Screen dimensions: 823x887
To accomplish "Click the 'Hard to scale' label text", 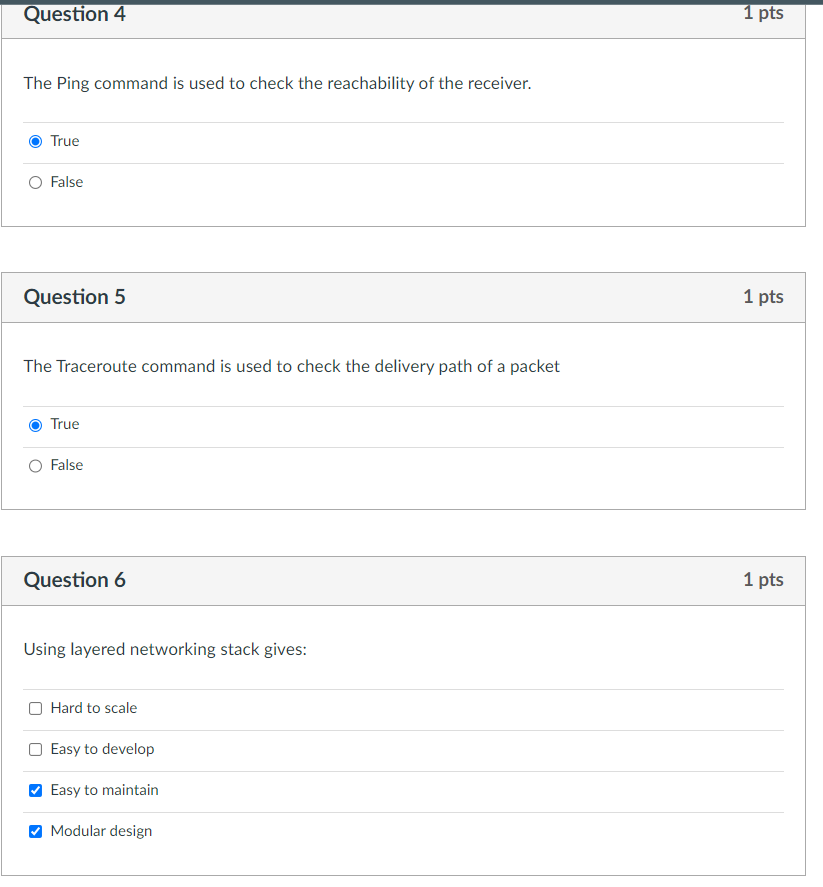I will [94, 708].
